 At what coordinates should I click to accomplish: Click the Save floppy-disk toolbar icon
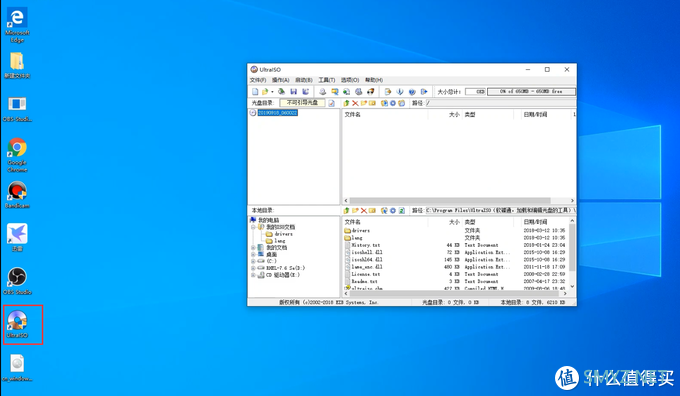pos(294,92)
